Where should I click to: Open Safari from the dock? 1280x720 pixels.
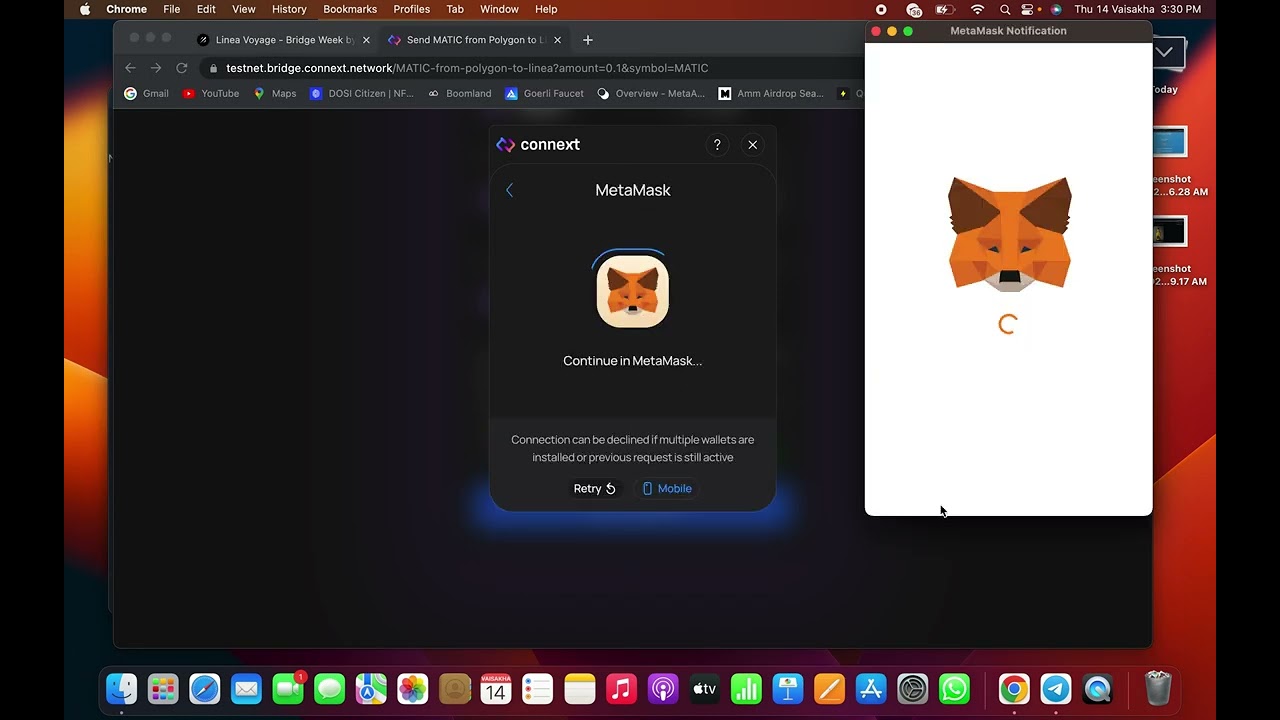click(205, 689)
